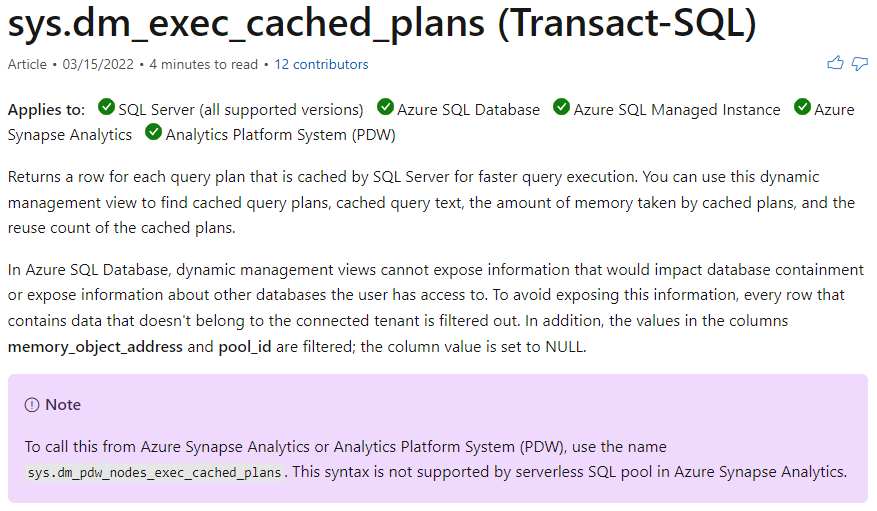Click the info icon in the Note box
This screenshot has width=877, height=511.
[32, 405]
